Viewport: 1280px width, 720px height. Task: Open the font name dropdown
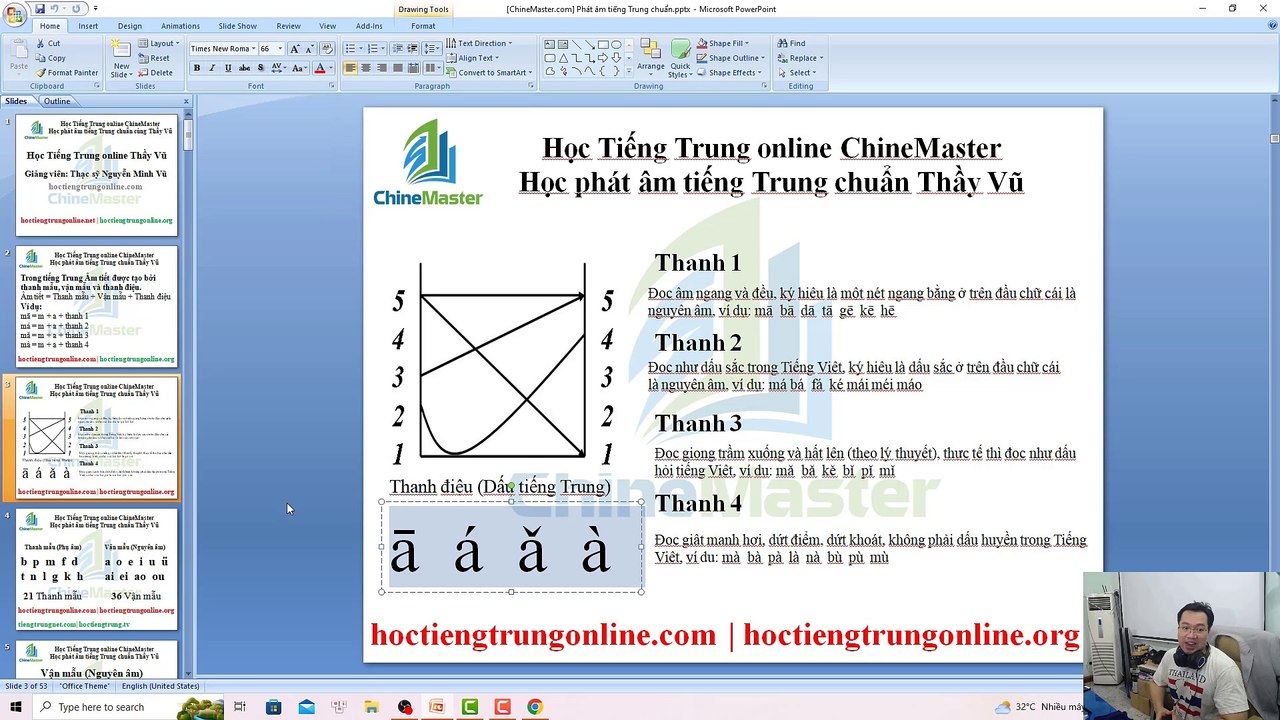[254, 48]
